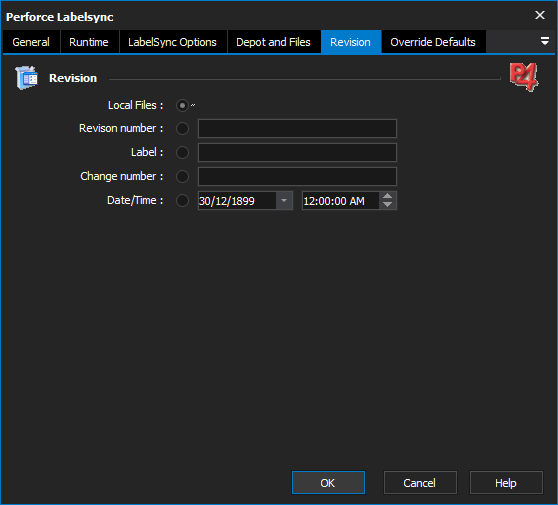Image resolution: width=558 pixels, height=505 pixels.
Task: Go to Depot and Files tab
Action: coord(273,42)
